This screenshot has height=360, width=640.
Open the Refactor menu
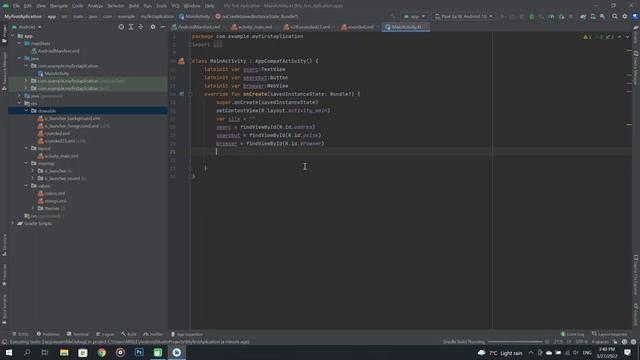[116, 6]
